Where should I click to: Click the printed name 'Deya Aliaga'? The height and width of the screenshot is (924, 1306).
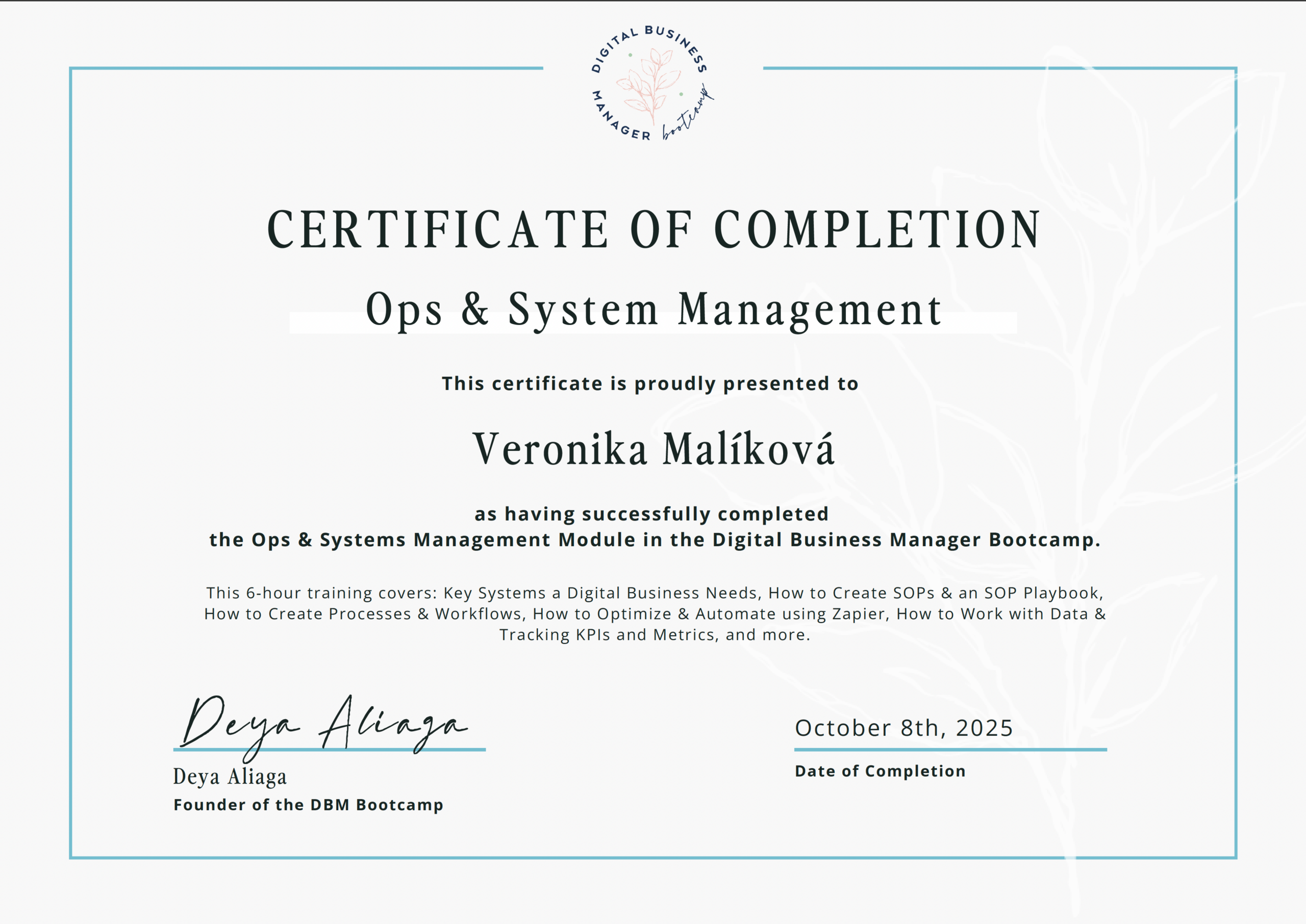click(230, 777)
